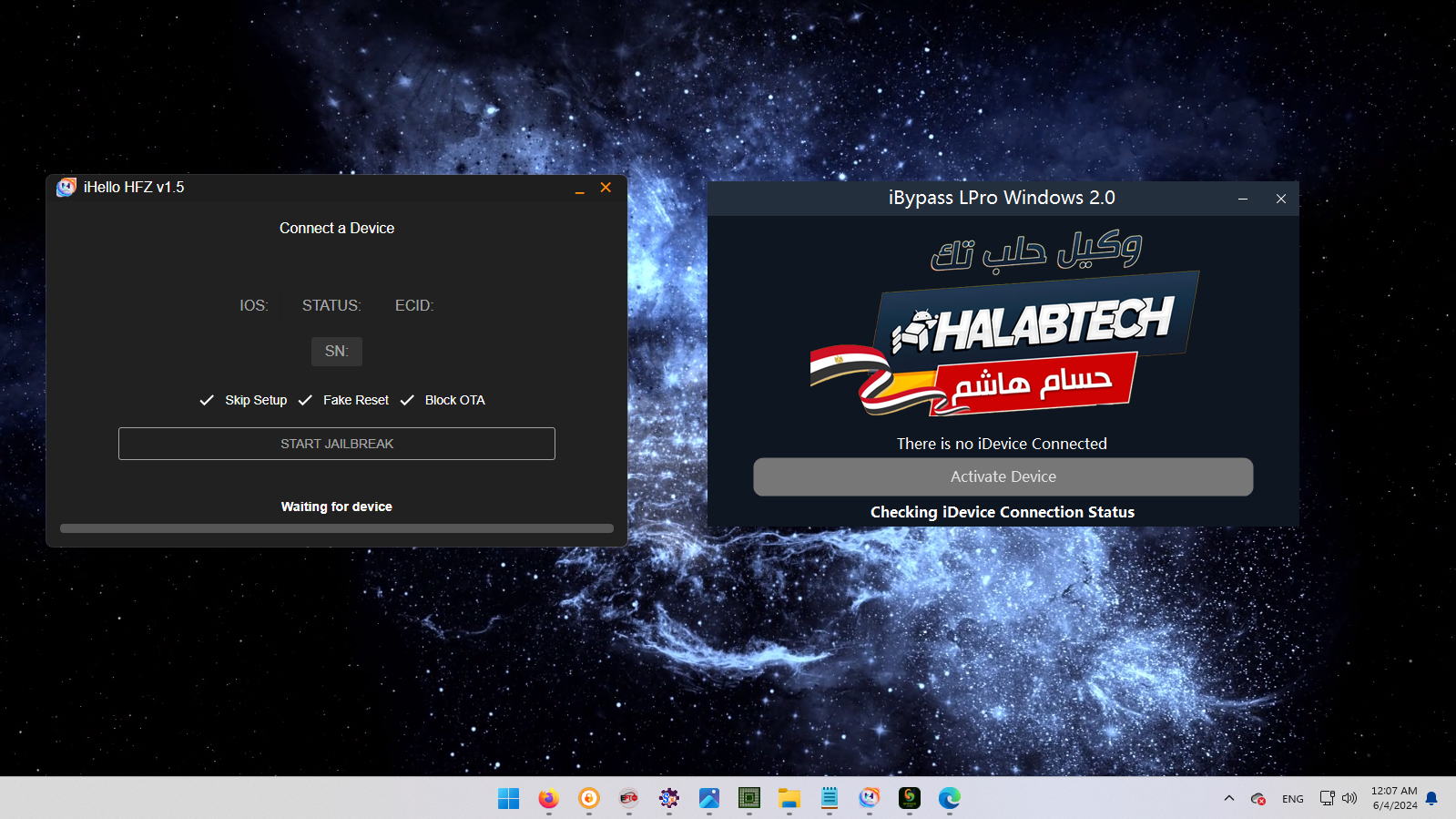Click the 'ECID:' label
The image size is (1456, 819).
coord(414,305)
